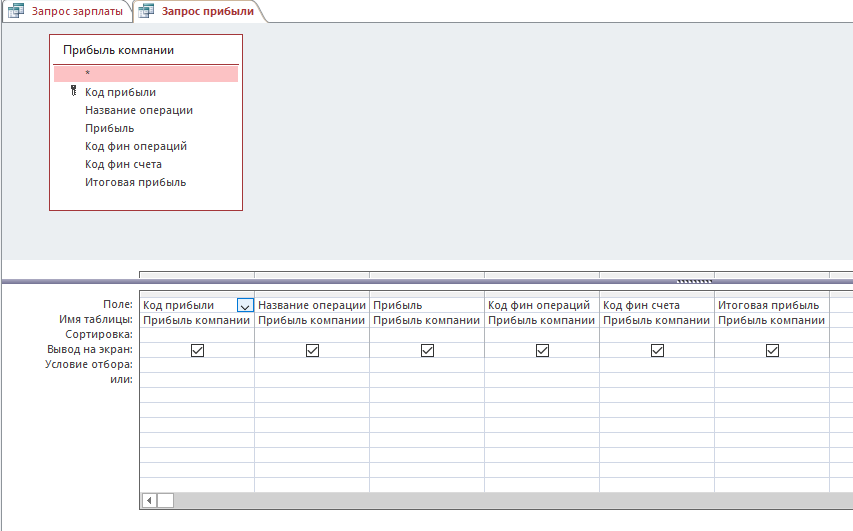
Task: Select Название операции in the table field list
Action: tap(139, 110)
